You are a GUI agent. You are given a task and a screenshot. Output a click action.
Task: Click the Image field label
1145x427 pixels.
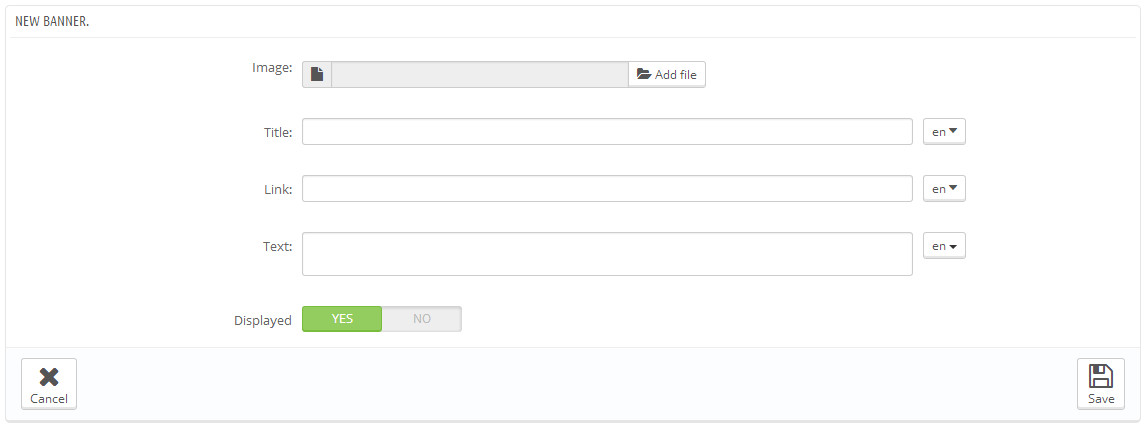tap(271, 68)
